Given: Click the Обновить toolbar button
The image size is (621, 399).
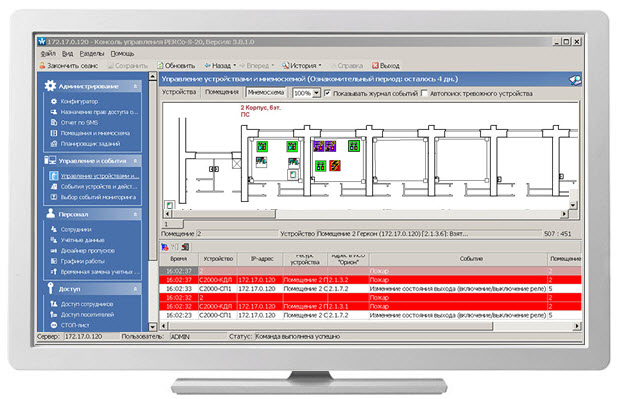Looking at the screenshot, I should pos(176,65).
